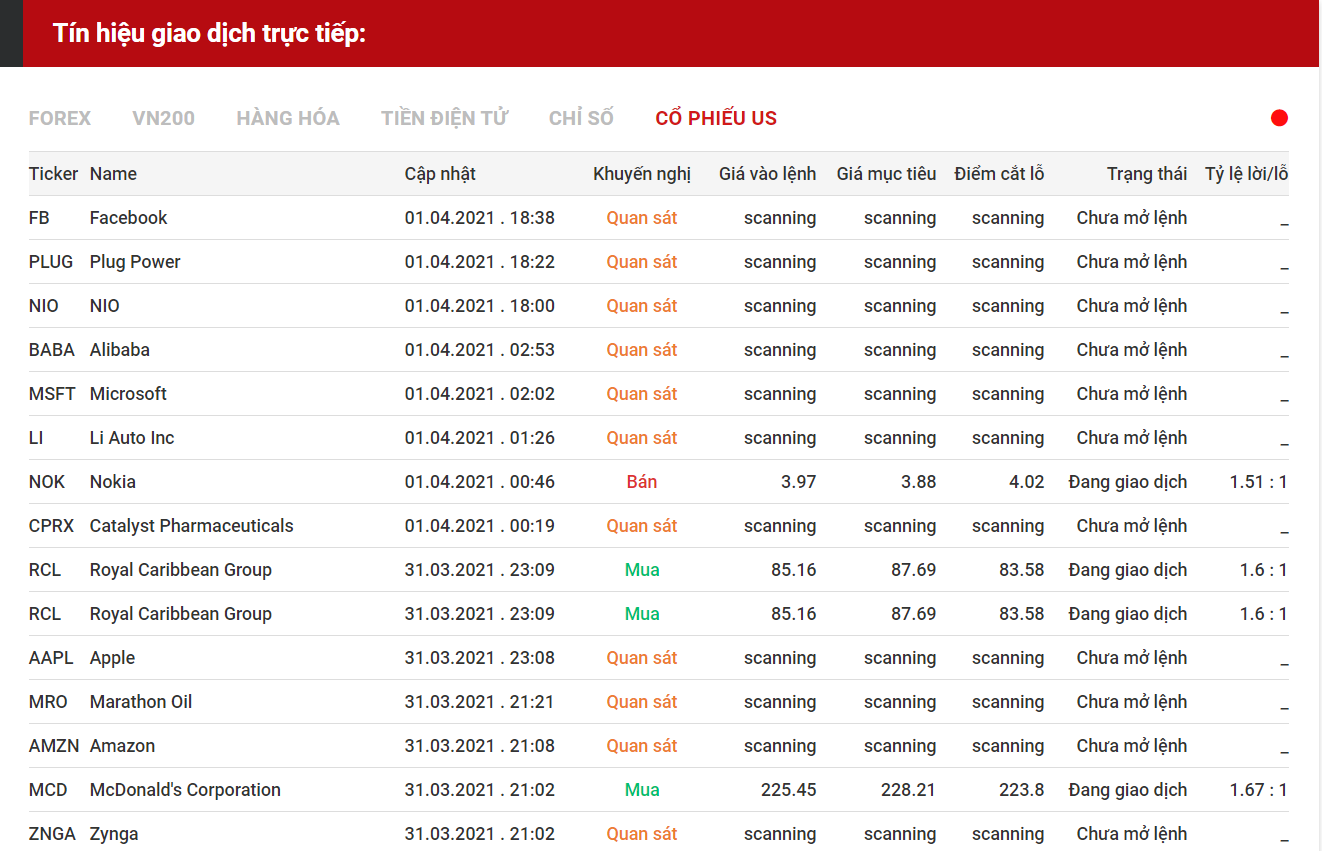1322x851 pixels.
Task: Select the Marathon Oil name
Action: coord(141,702)
